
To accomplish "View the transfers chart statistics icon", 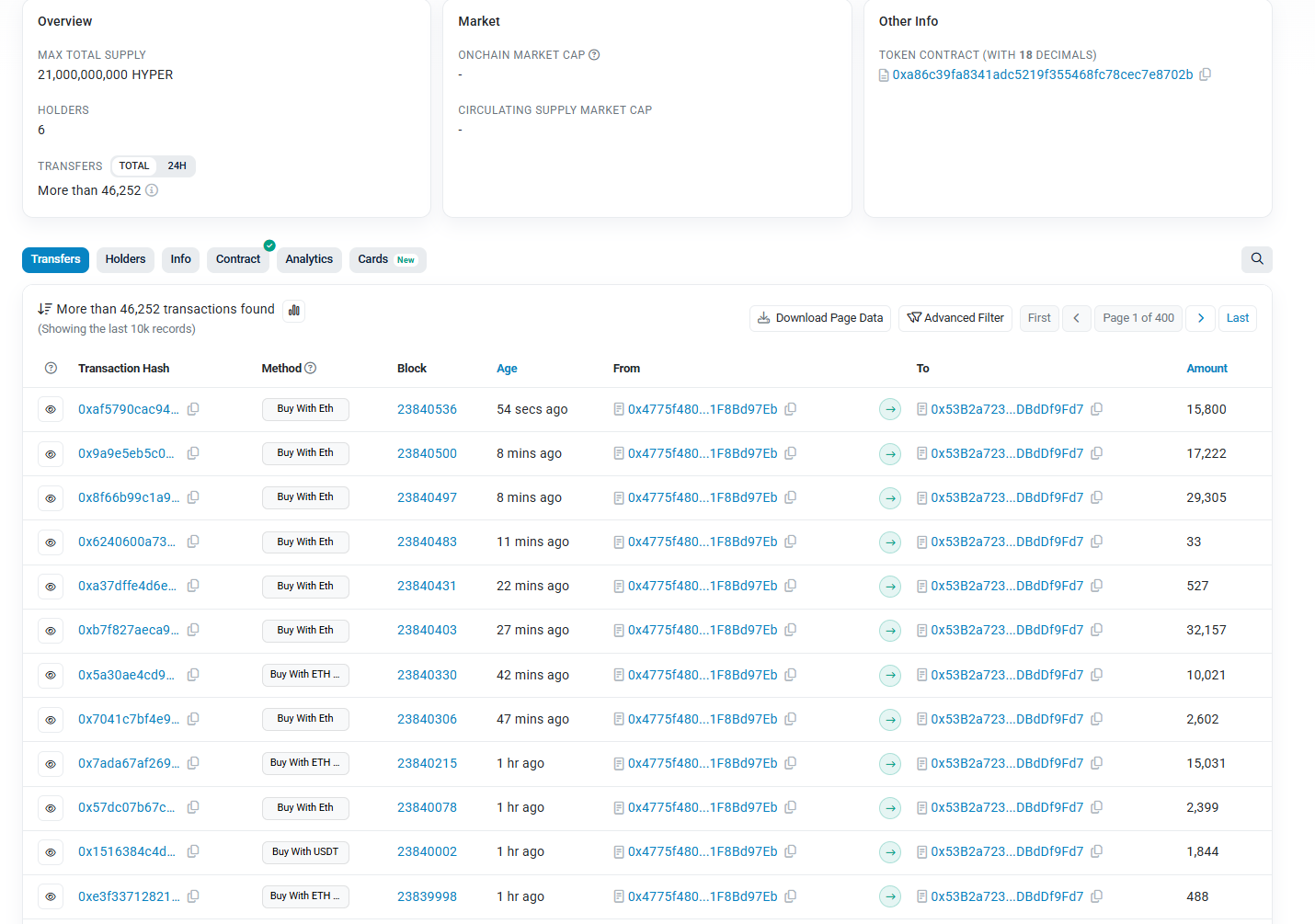I will tap(293, 310).
